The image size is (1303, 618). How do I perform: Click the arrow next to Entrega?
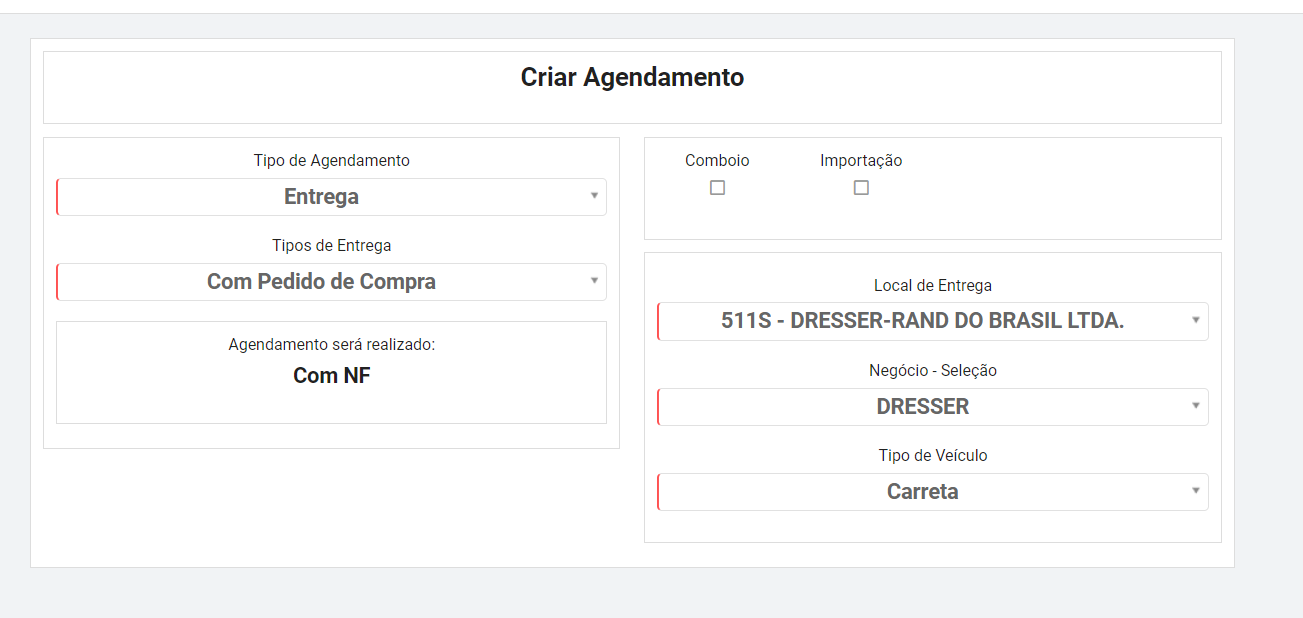[594, 197]
